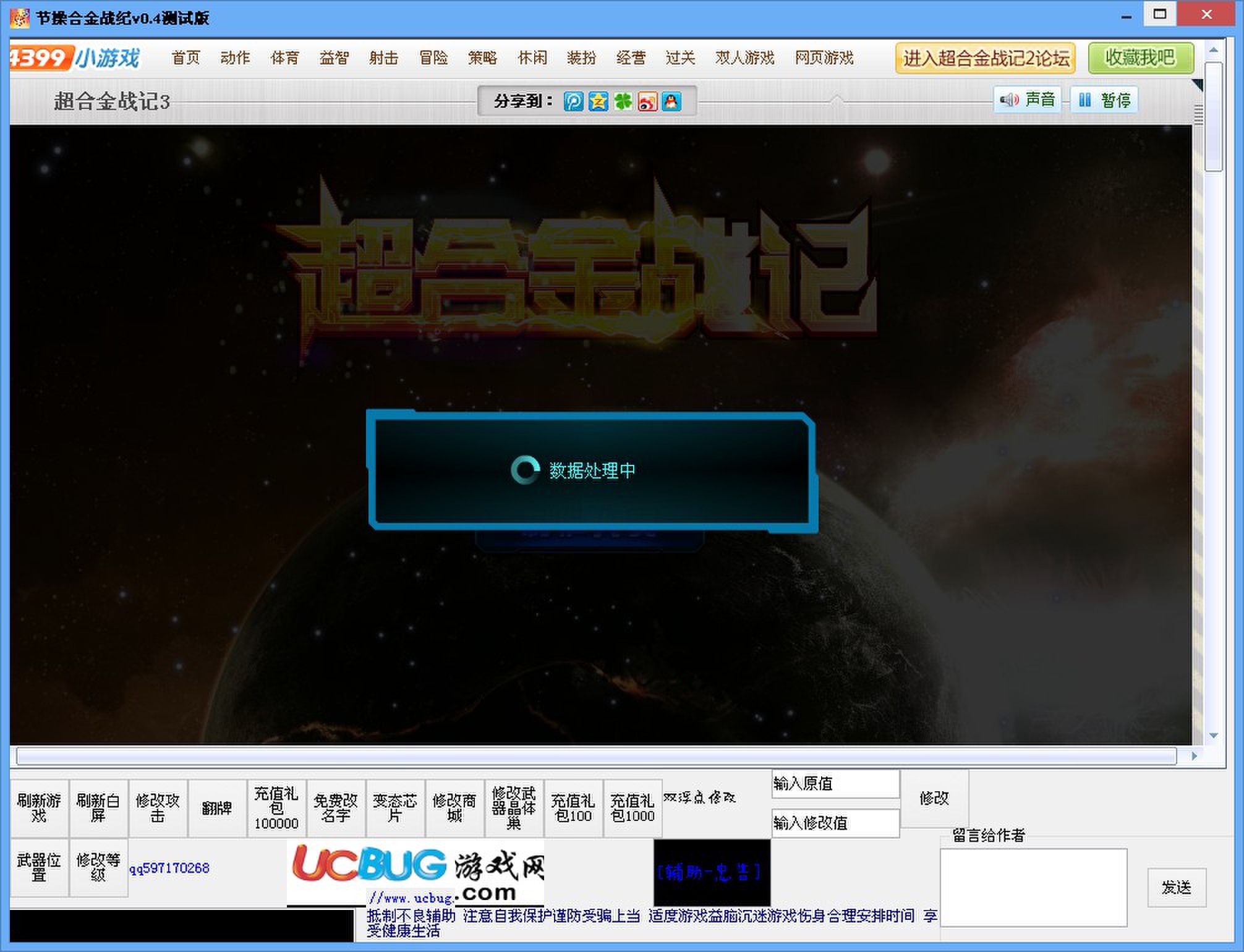The height and width of the screenshot is (952, 1244).
Task: Click the 超合金战记3 game title text
Action: (112, 101)
